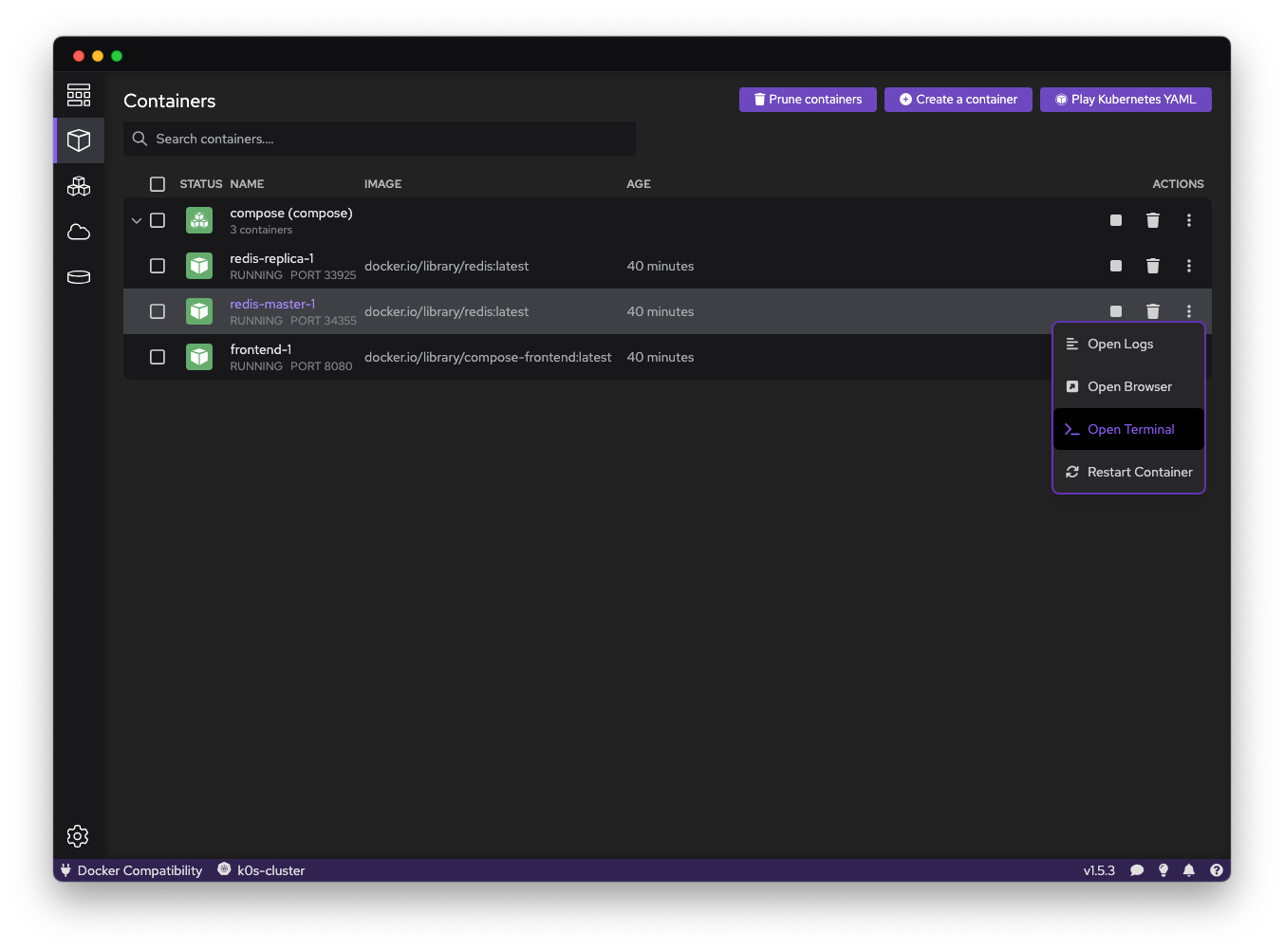Click the IMAGE column header

point(382,184)
